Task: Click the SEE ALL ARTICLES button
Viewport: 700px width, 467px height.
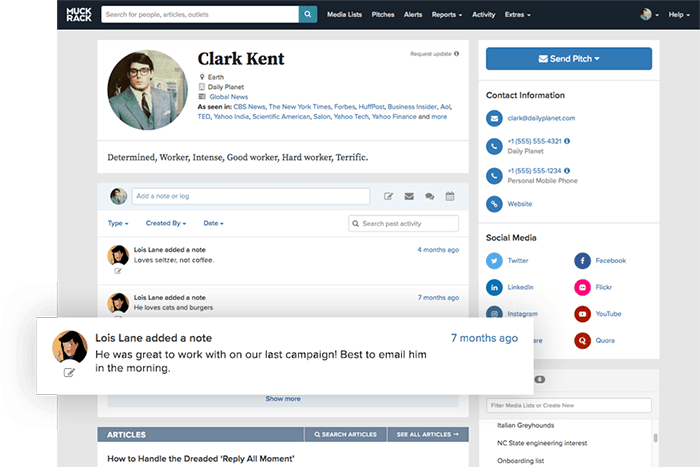Action: (428, 434)
